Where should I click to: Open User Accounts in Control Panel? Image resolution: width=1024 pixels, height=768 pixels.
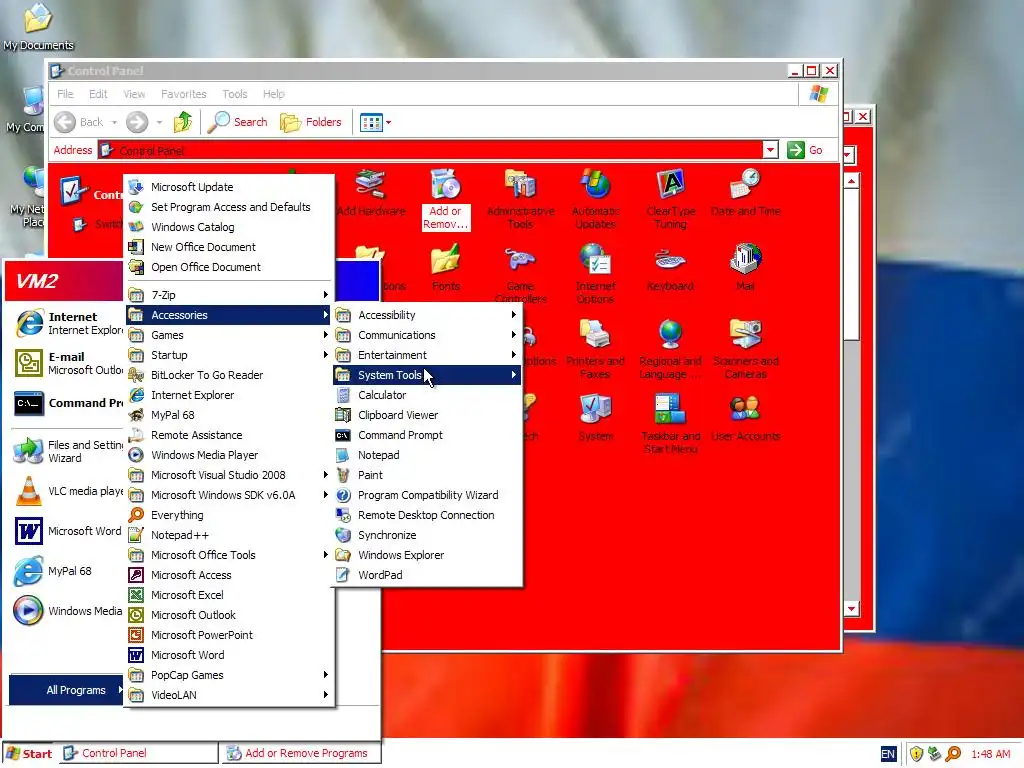coord(745,419)
